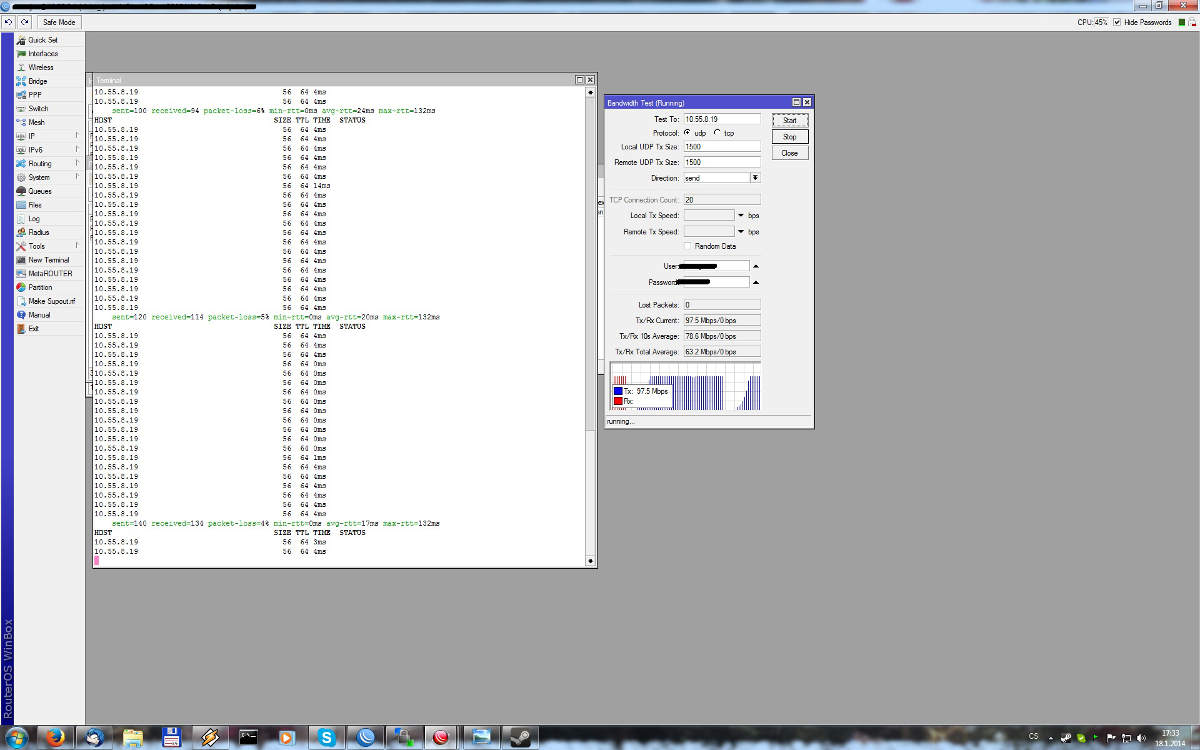Click the Undo arrow in toolbar
The image size is (1200, 750).
coord(9,22)
